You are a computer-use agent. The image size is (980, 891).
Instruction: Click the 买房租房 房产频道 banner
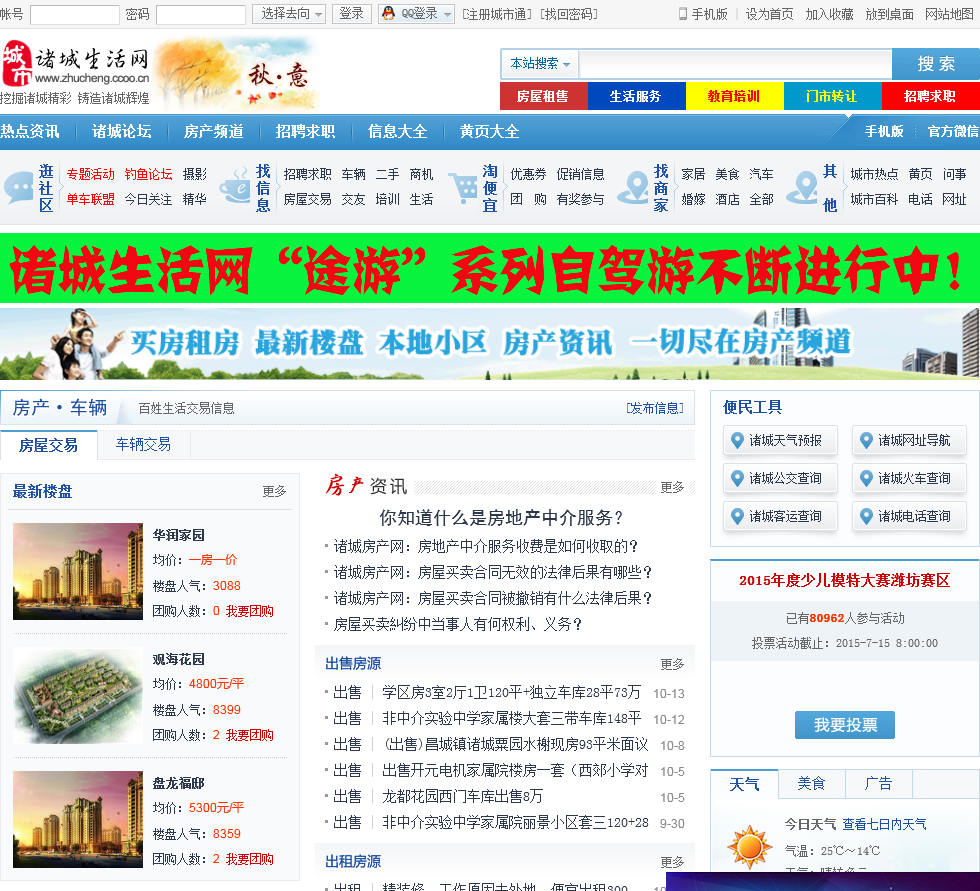(490, 344)
